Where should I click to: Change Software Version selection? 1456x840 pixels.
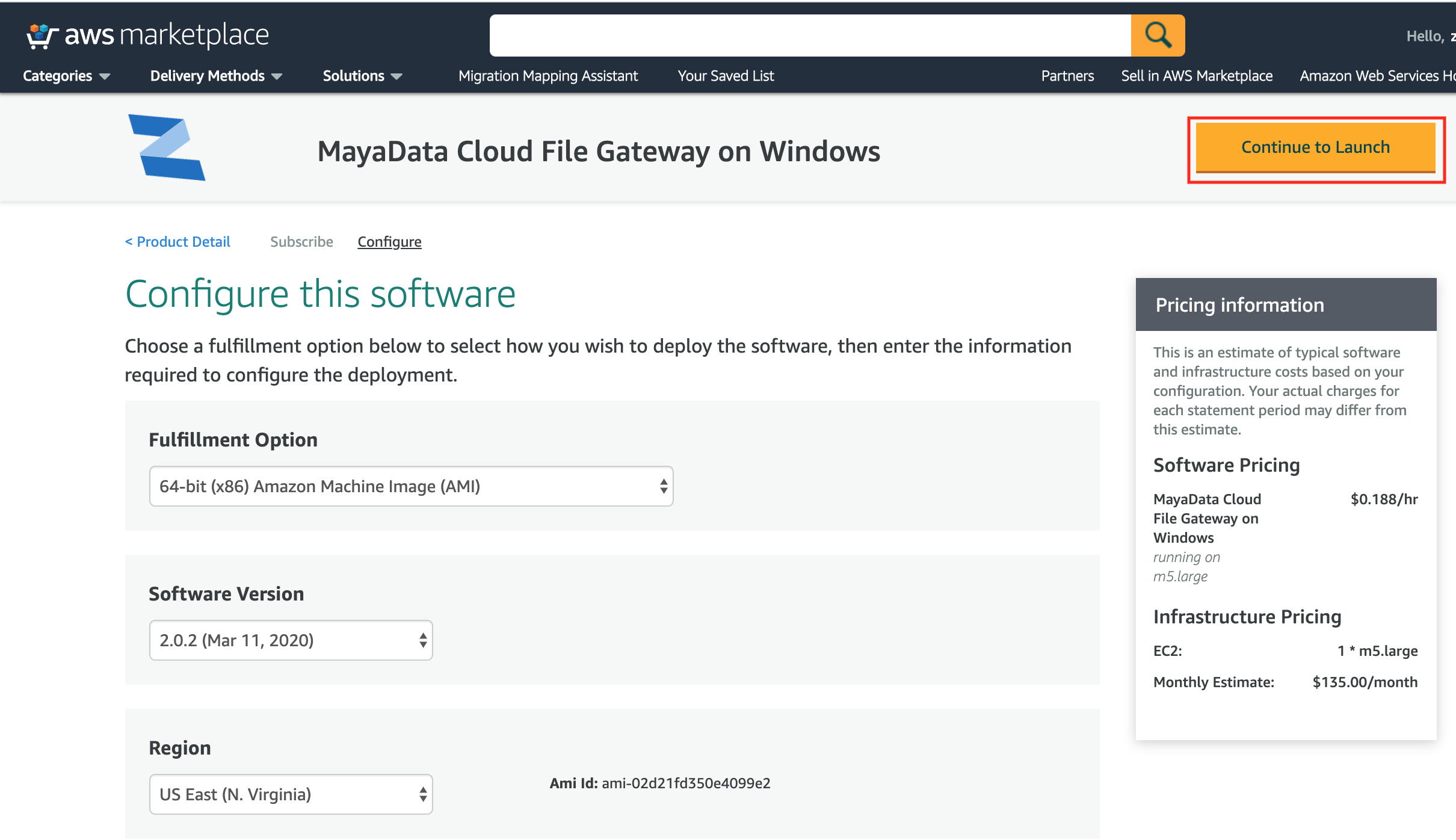[x=291, y=640]
